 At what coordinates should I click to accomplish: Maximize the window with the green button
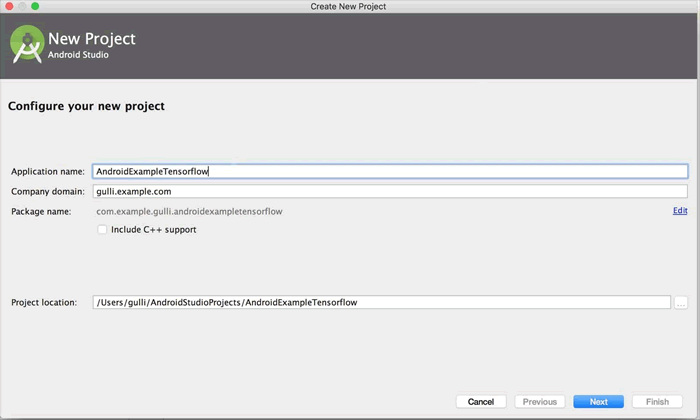point(35,6)
